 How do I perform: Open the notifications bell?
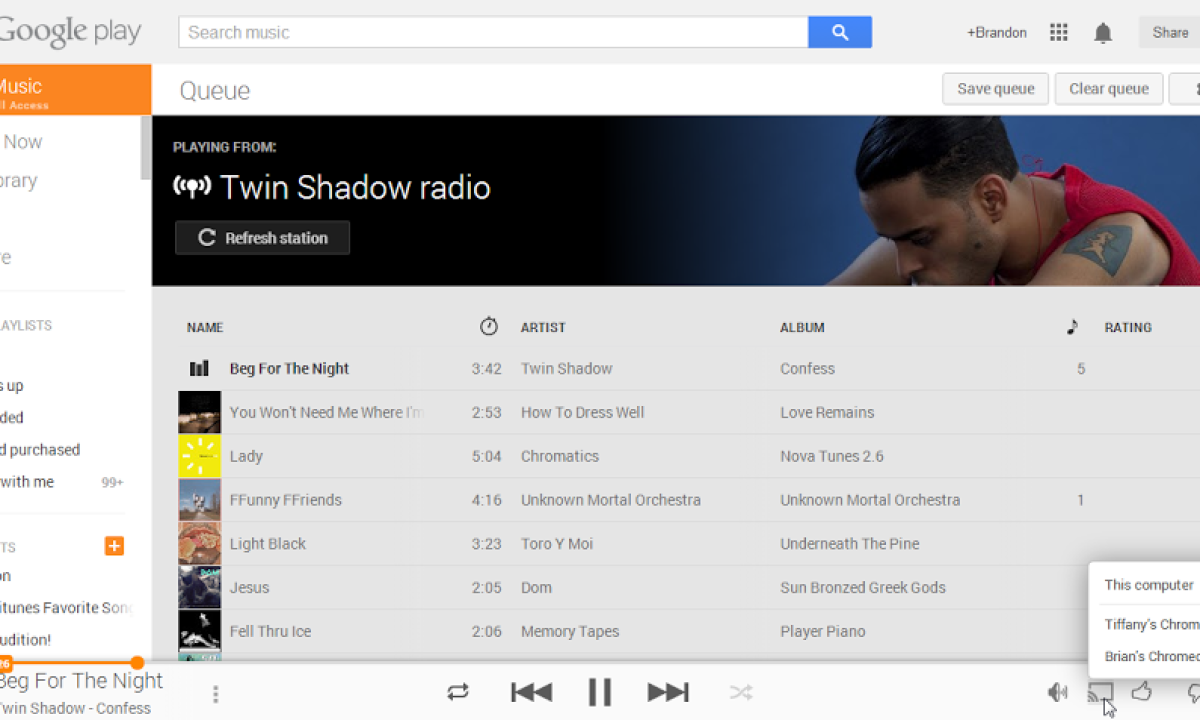tap(1103, 33)
